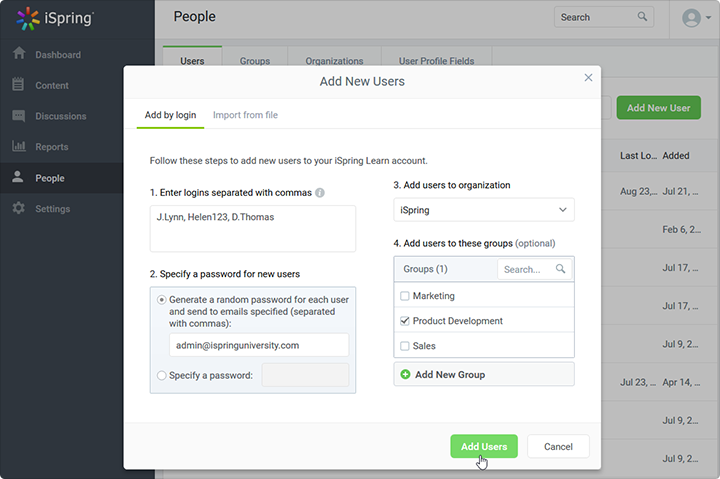Click the Apr 14 date cell

(681, 382)
